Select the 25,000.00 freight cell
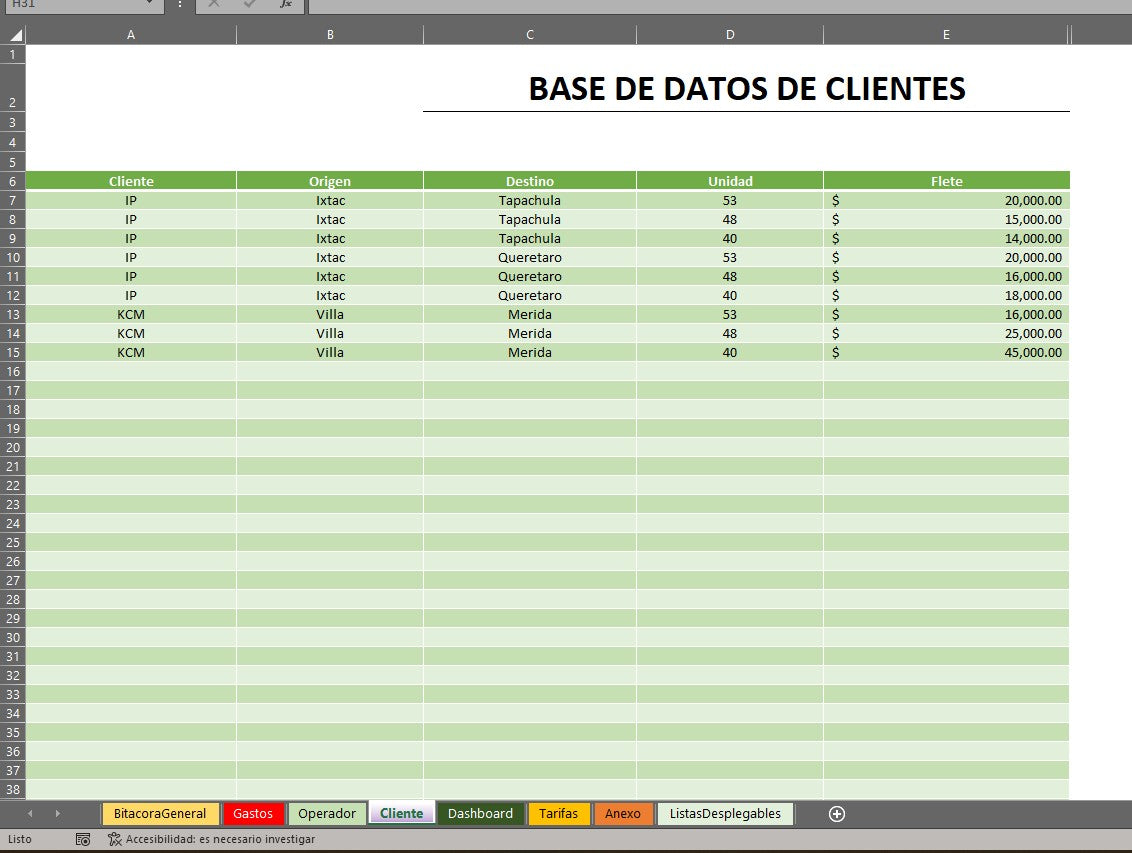The height and width of the screenshot is (853, 1132). click(946, 333)
